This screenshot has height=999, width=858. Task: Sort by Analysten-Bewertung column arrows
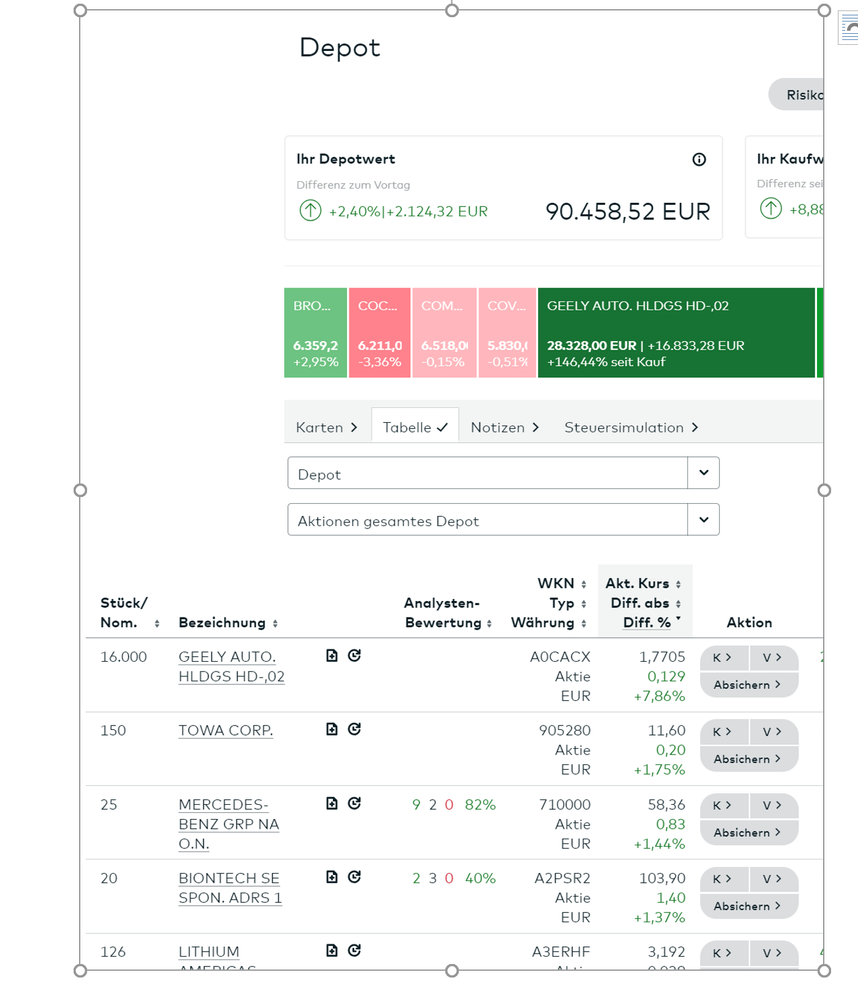(489, 624)
